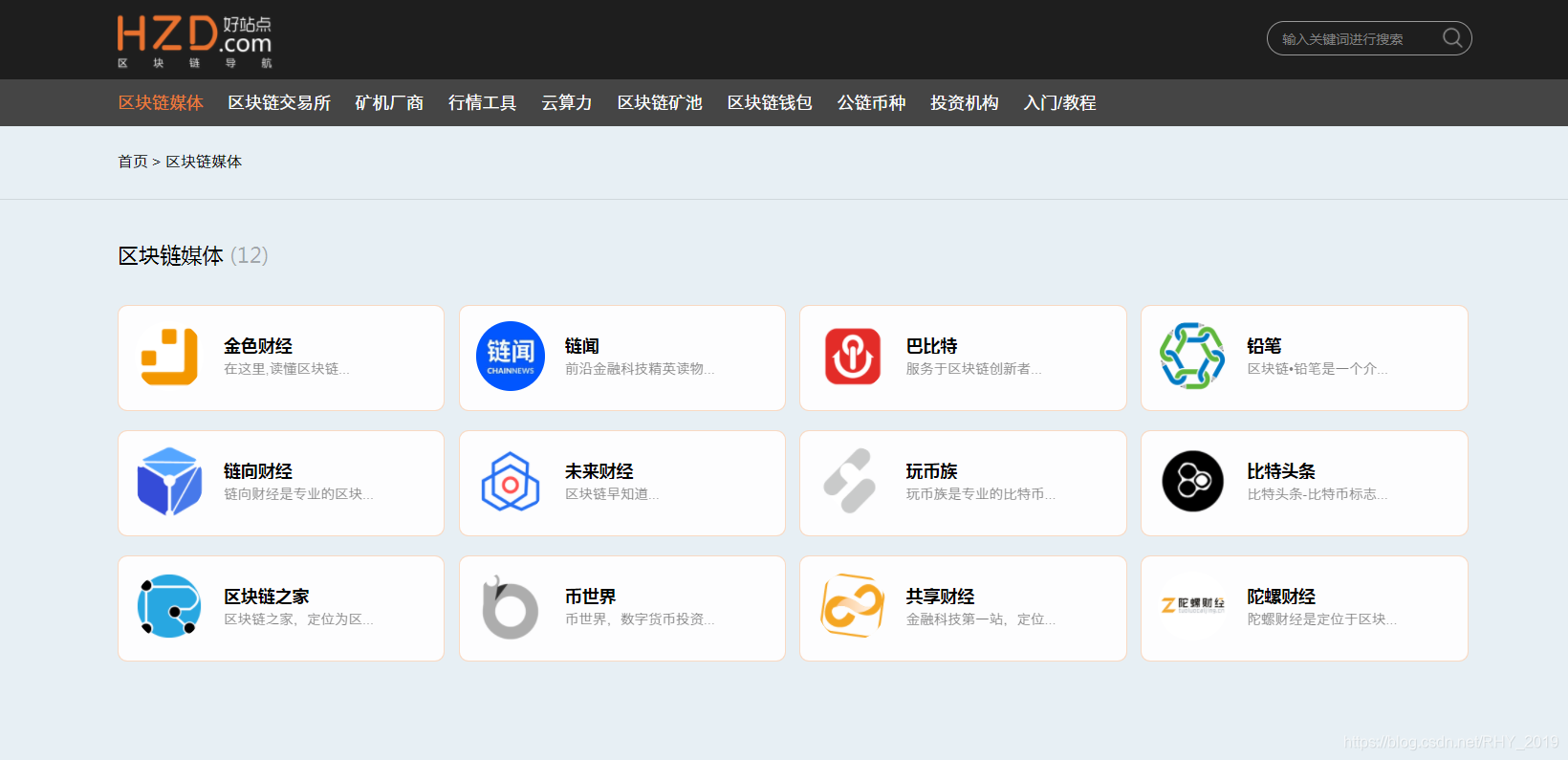The width and height of the screenshot is (1568, 760).
Task: Open the 投资机构 navigation tab
Action: 965,102
